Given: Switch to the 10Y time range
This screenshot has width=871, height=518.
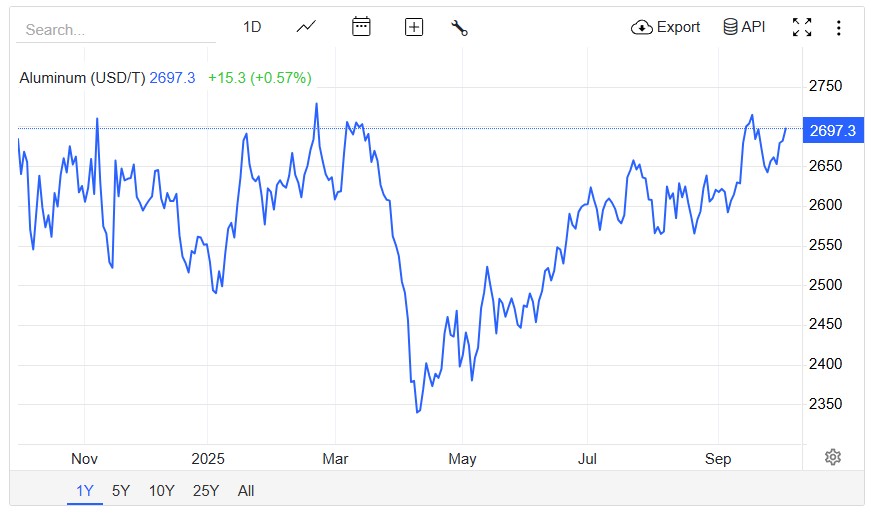Looking at the screenshot, I should tap(161, 490).
